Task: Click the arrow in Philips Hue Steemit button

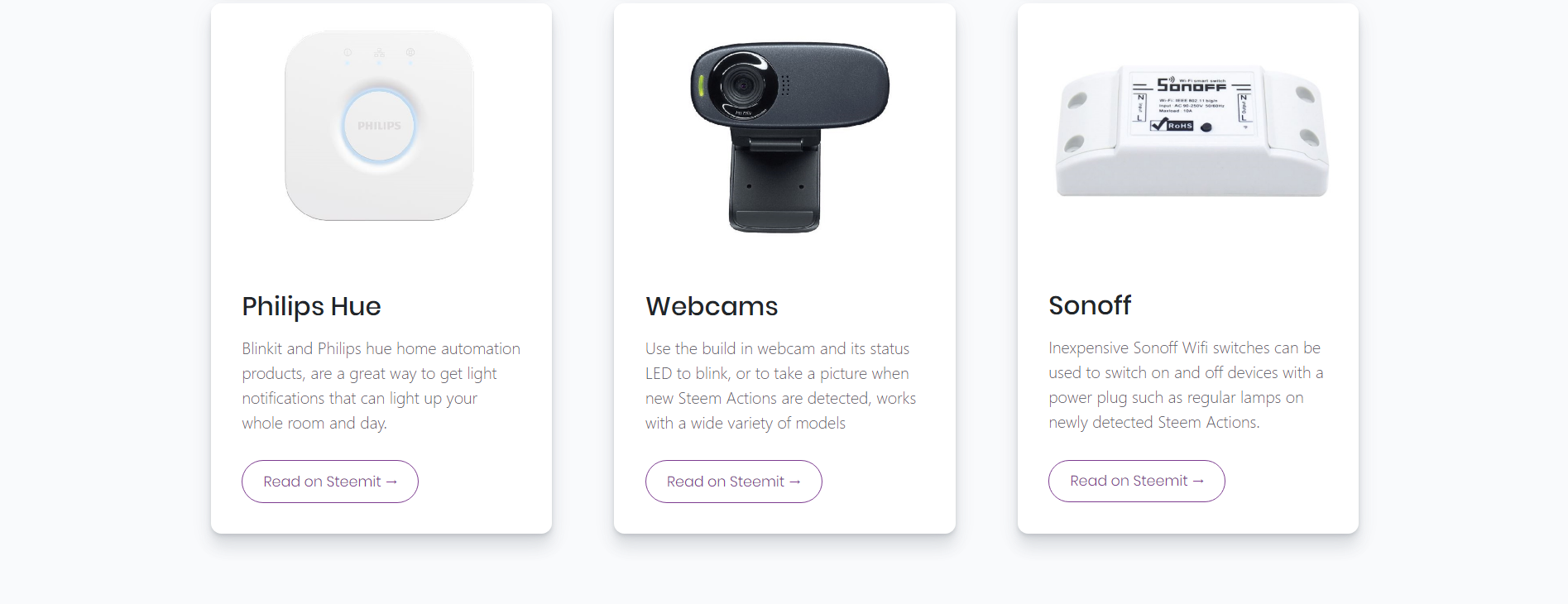Action: point(391,482)
